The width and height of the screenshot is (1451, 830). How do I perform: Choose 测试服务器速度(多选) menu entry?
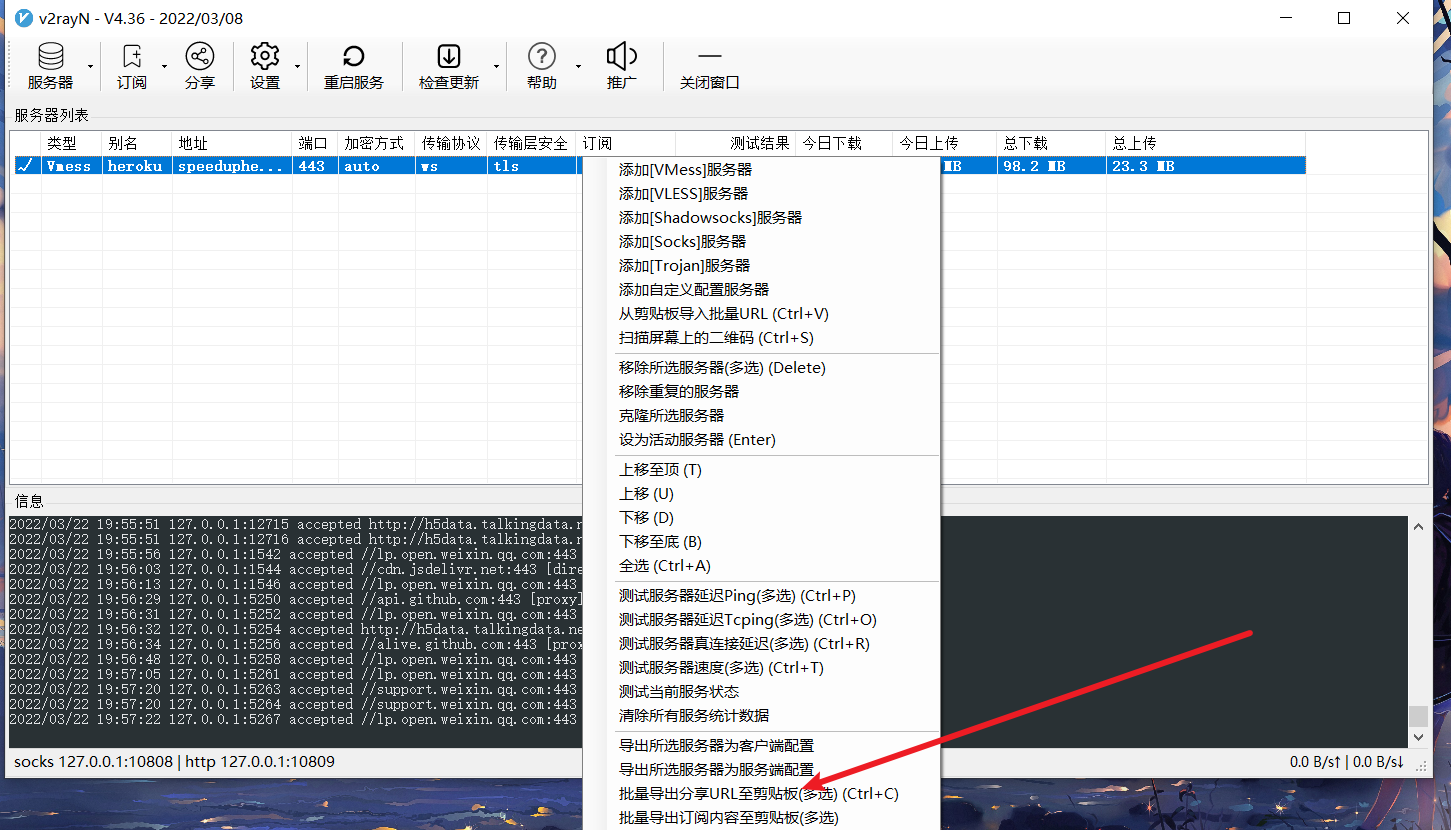[x=761, y=668]
